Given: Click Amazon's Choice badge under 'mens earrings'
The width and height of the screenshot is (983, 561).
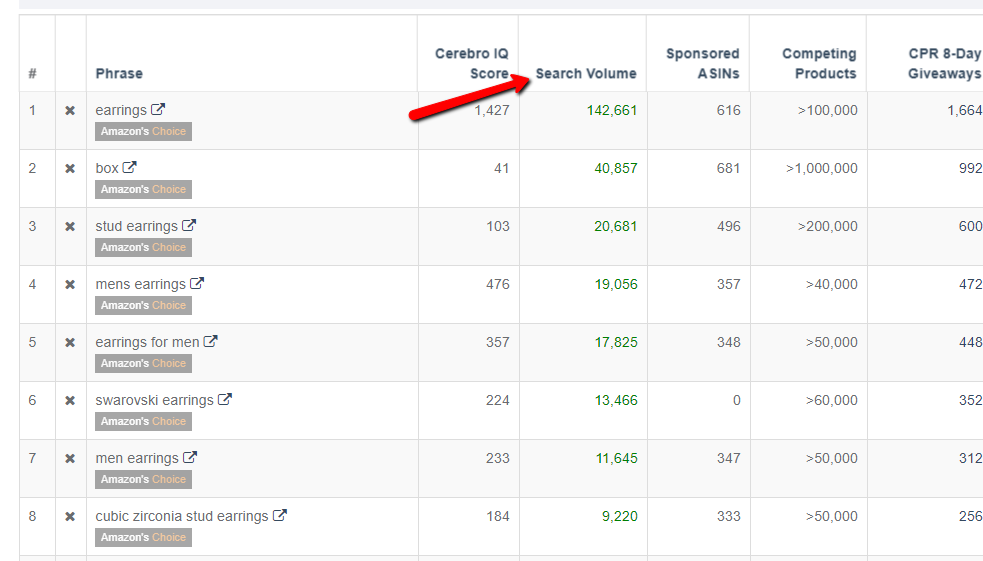Looking at the screenshot, I should coord(144,305).
